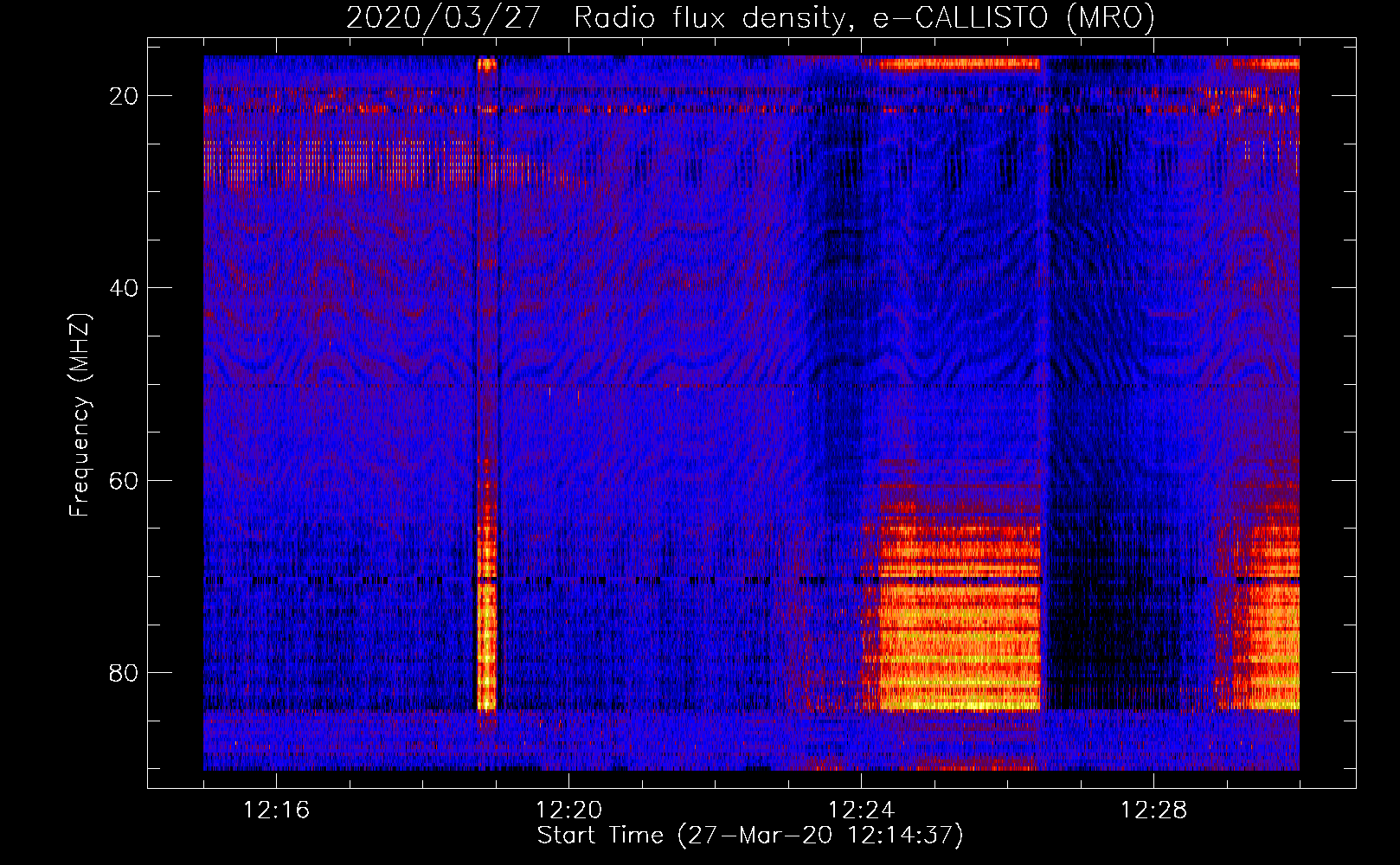Screen dimensions: 1400x865
Task: Click the 'Start Time (27-Mar-20 12:14:37)' x-axis label
Action: tap(750, 836)
